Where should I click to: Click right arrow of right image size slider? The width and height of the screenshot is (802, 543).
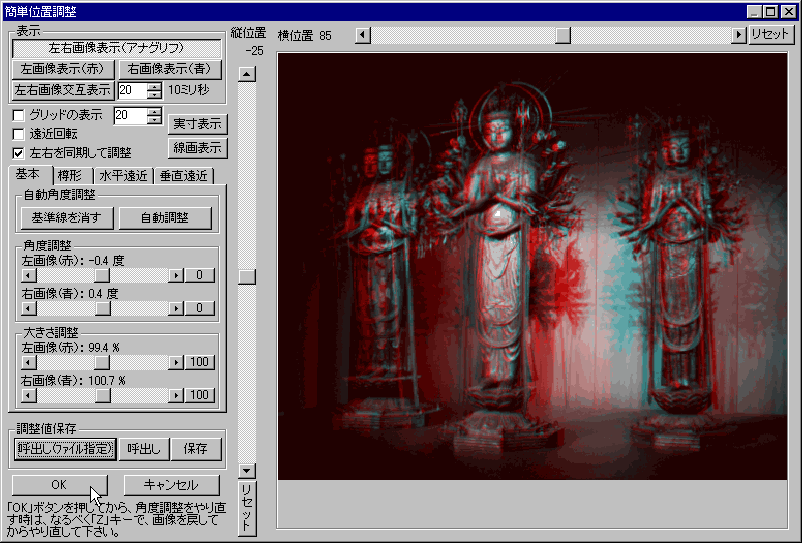(x=176, y=395)
